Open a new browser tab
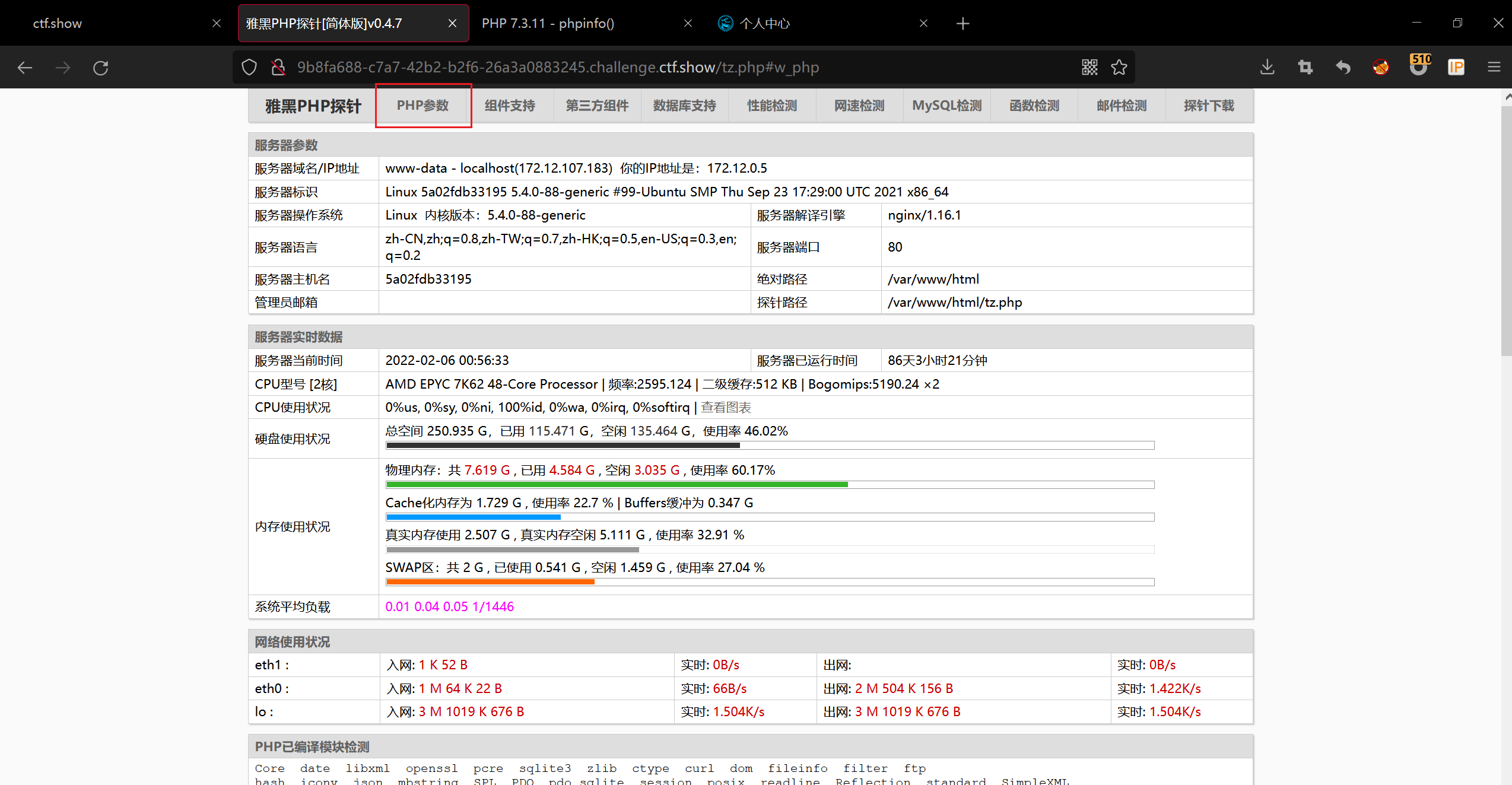Viewport: 1512px width, 785px height. pos(963,24)
